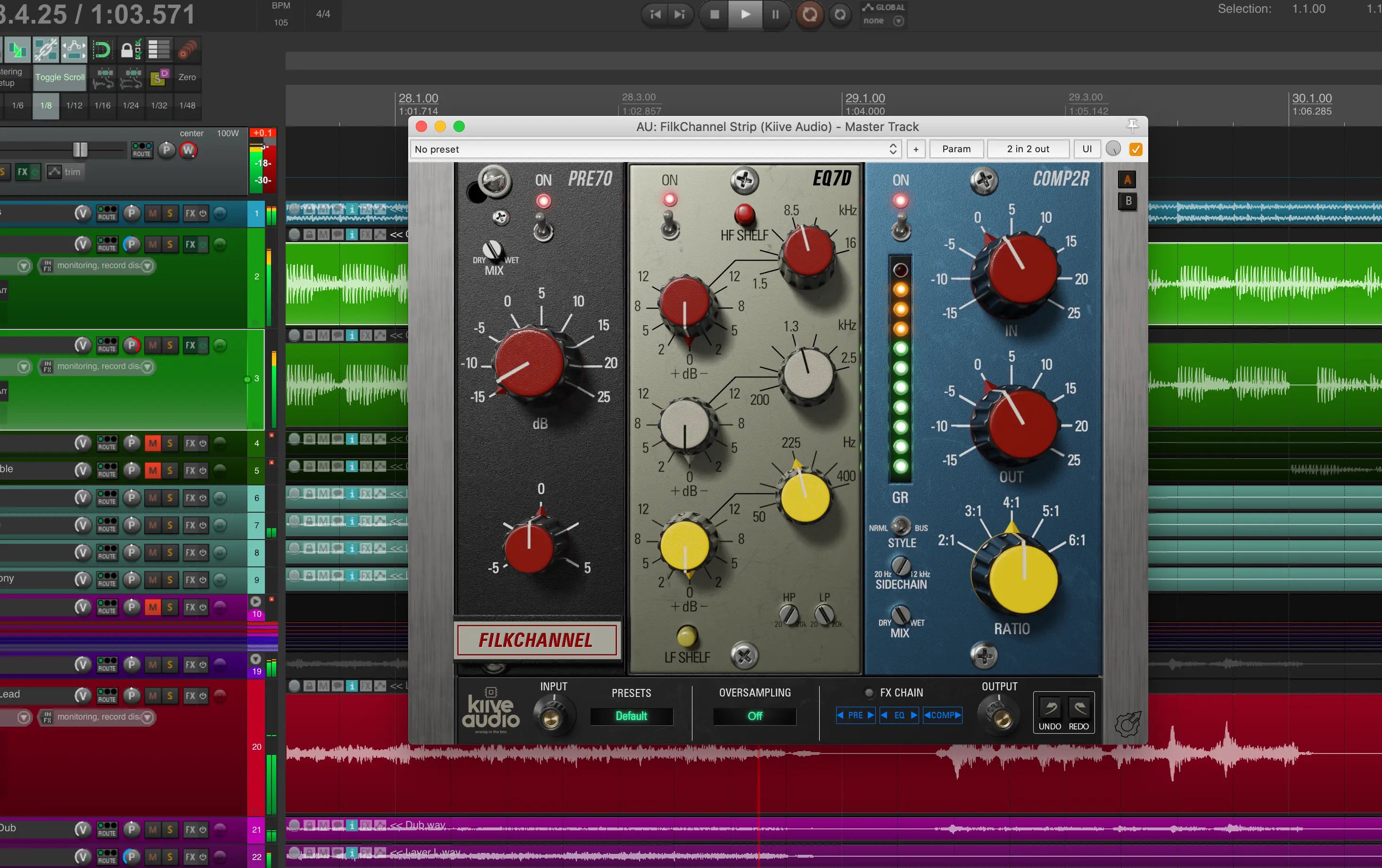Image resolution: width=1382 pixels, height=868 pixels.
Task: Select the 1/16 grid division
Action: 102,106
